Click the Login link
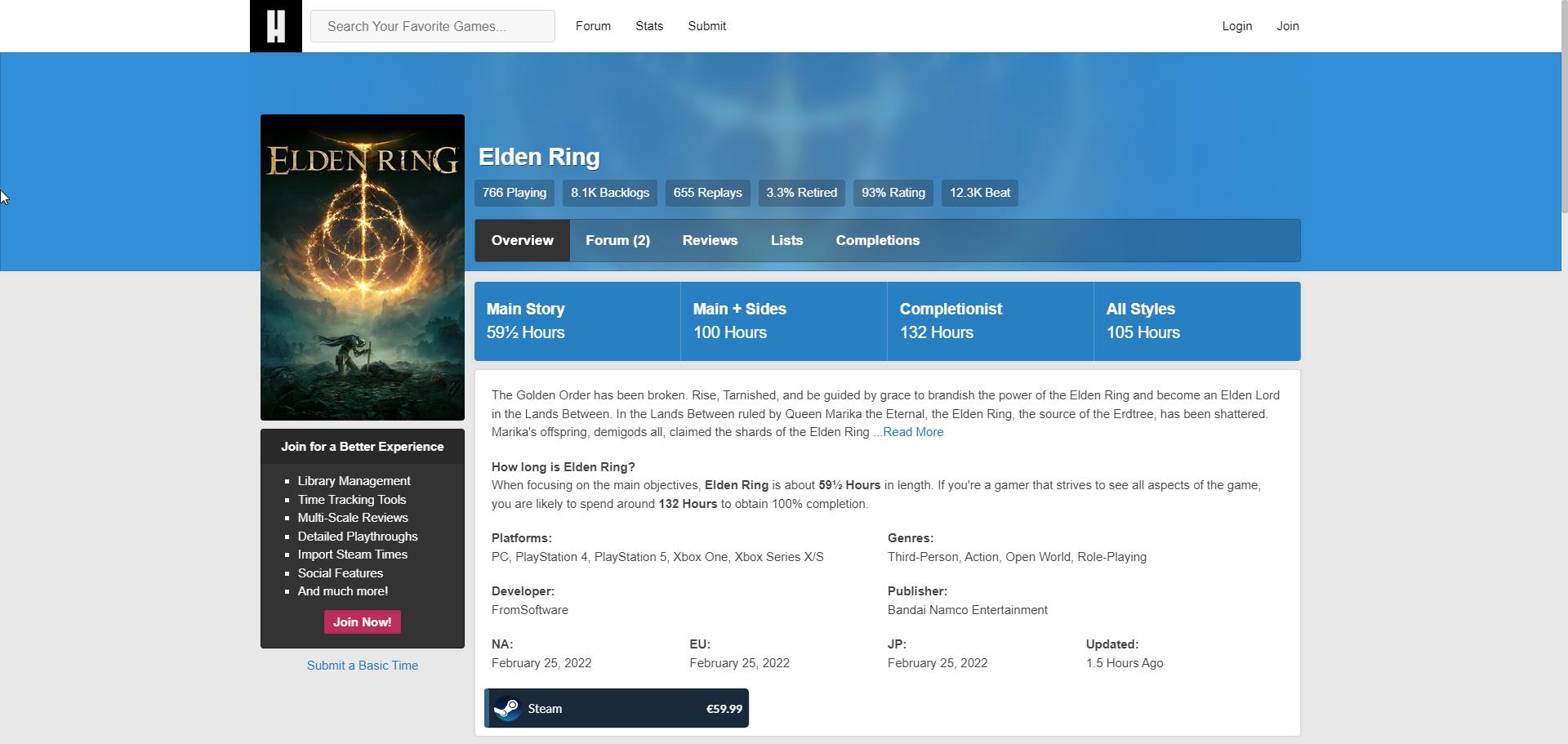This screenshot has width=1568, height=744. tap(1236, 26)
